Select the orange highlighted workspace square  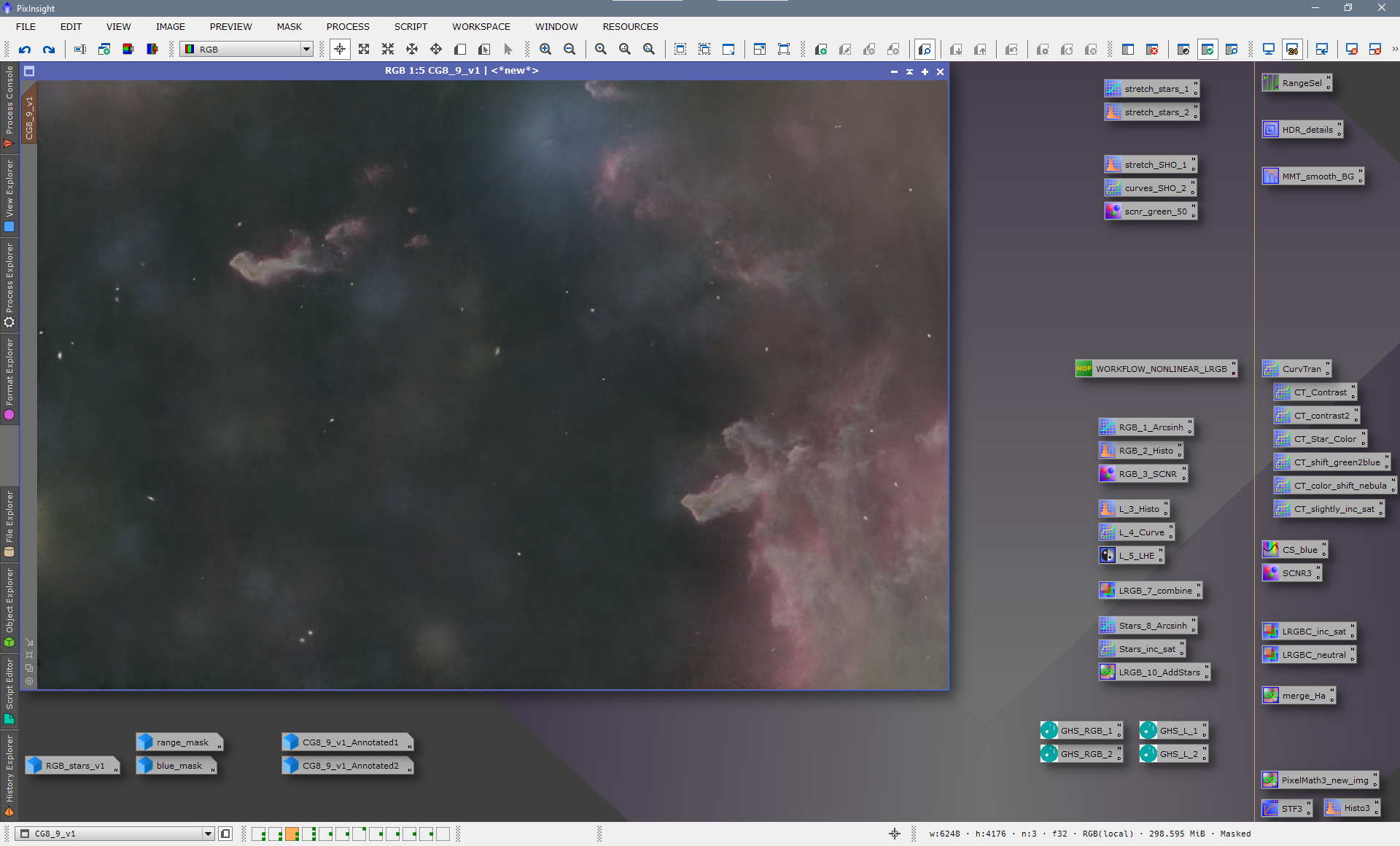292,834
